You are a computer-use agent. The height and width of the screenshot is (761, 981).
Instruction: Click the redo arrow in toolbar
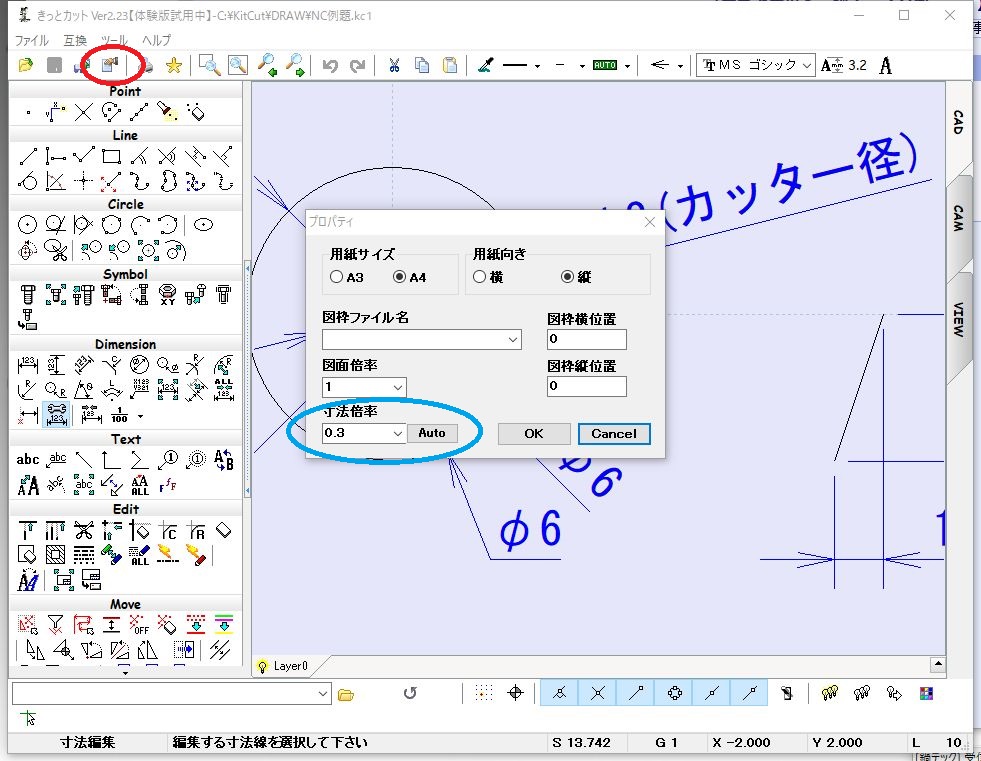pos(357,65)
